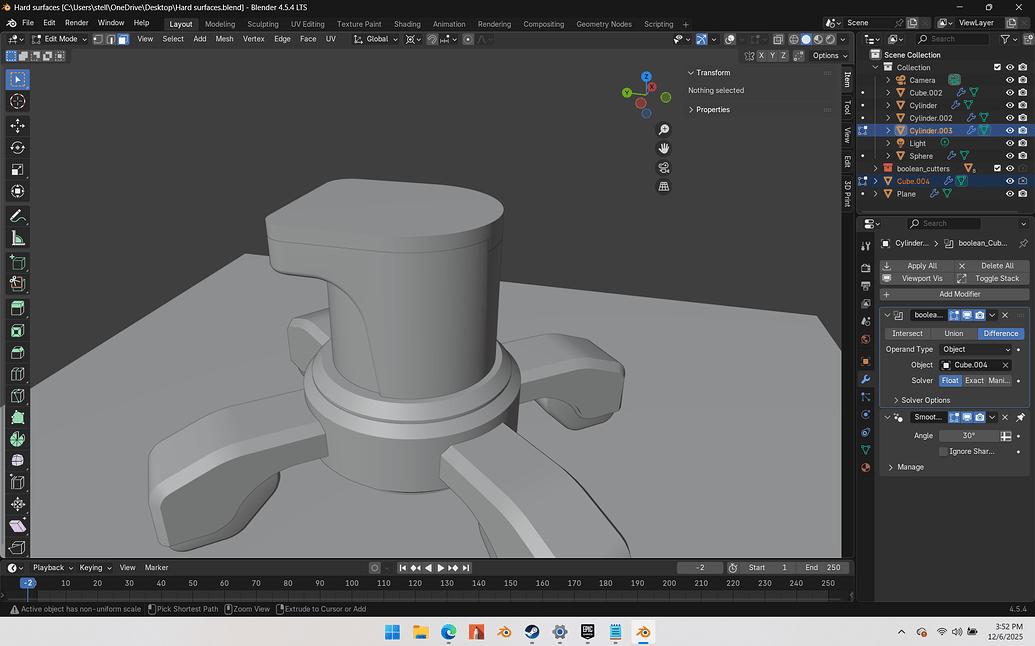Viewport: 1035px width, 646px height.
Task: Click the pan view hand icon
Action: [664, 148]
